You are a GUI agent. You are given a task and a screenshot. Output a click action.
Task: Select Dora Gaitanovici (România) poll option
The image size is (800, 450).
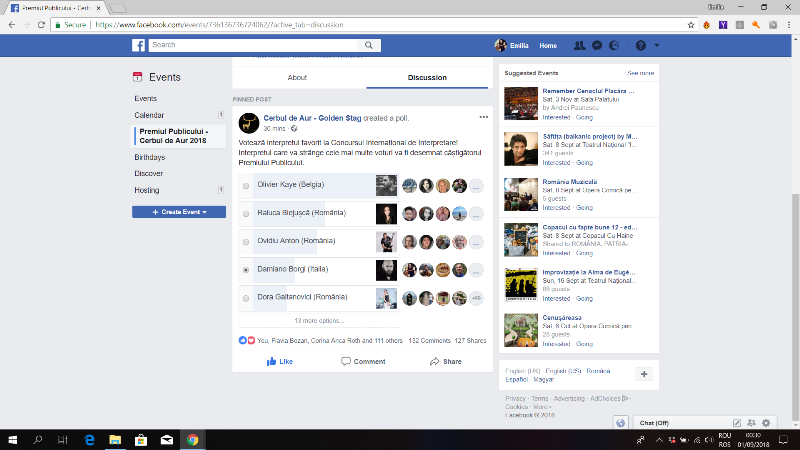click(246, 298)
